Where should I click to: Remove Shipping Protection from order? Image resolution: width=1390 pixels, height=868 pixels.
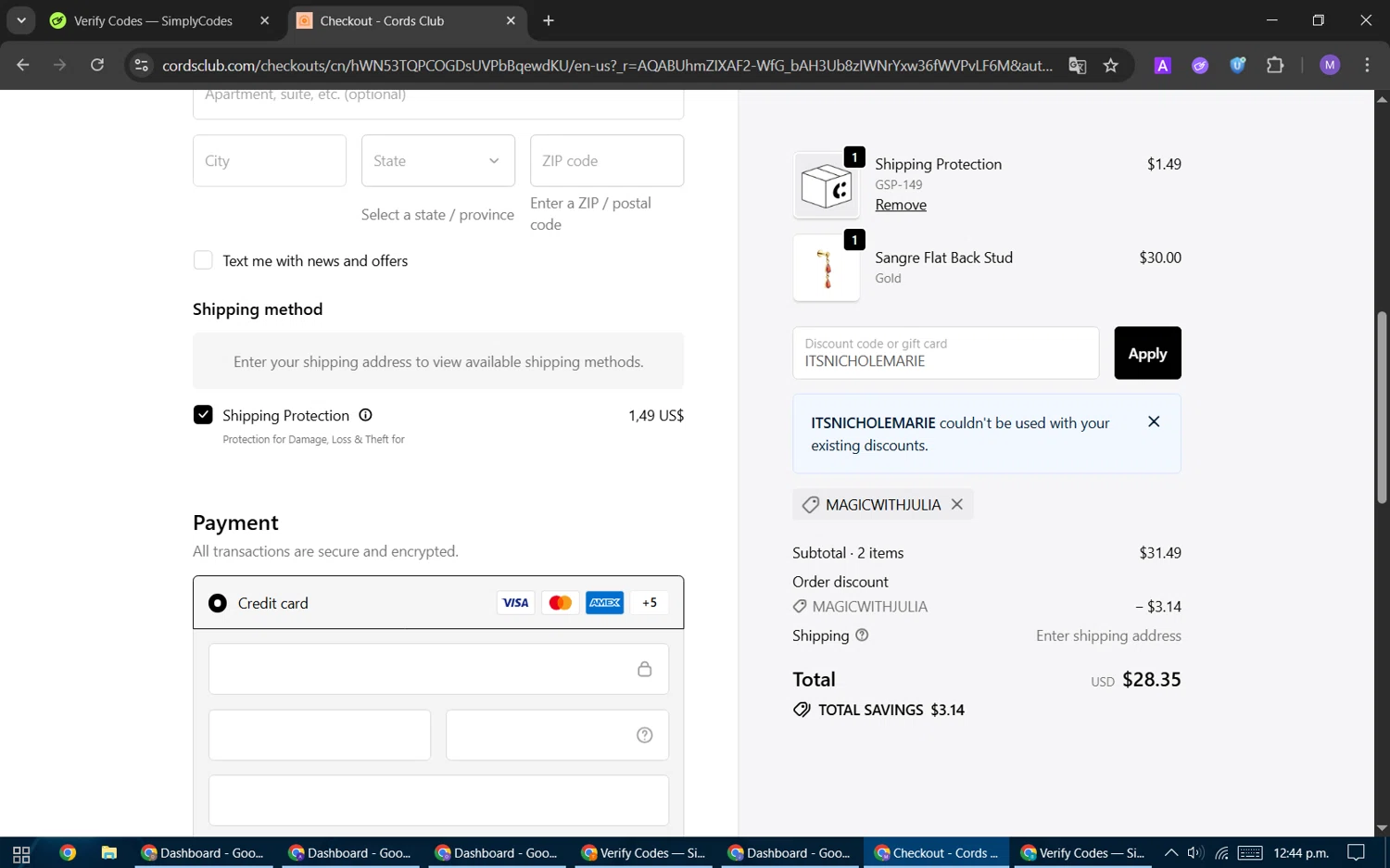click(x=901, y=205)
